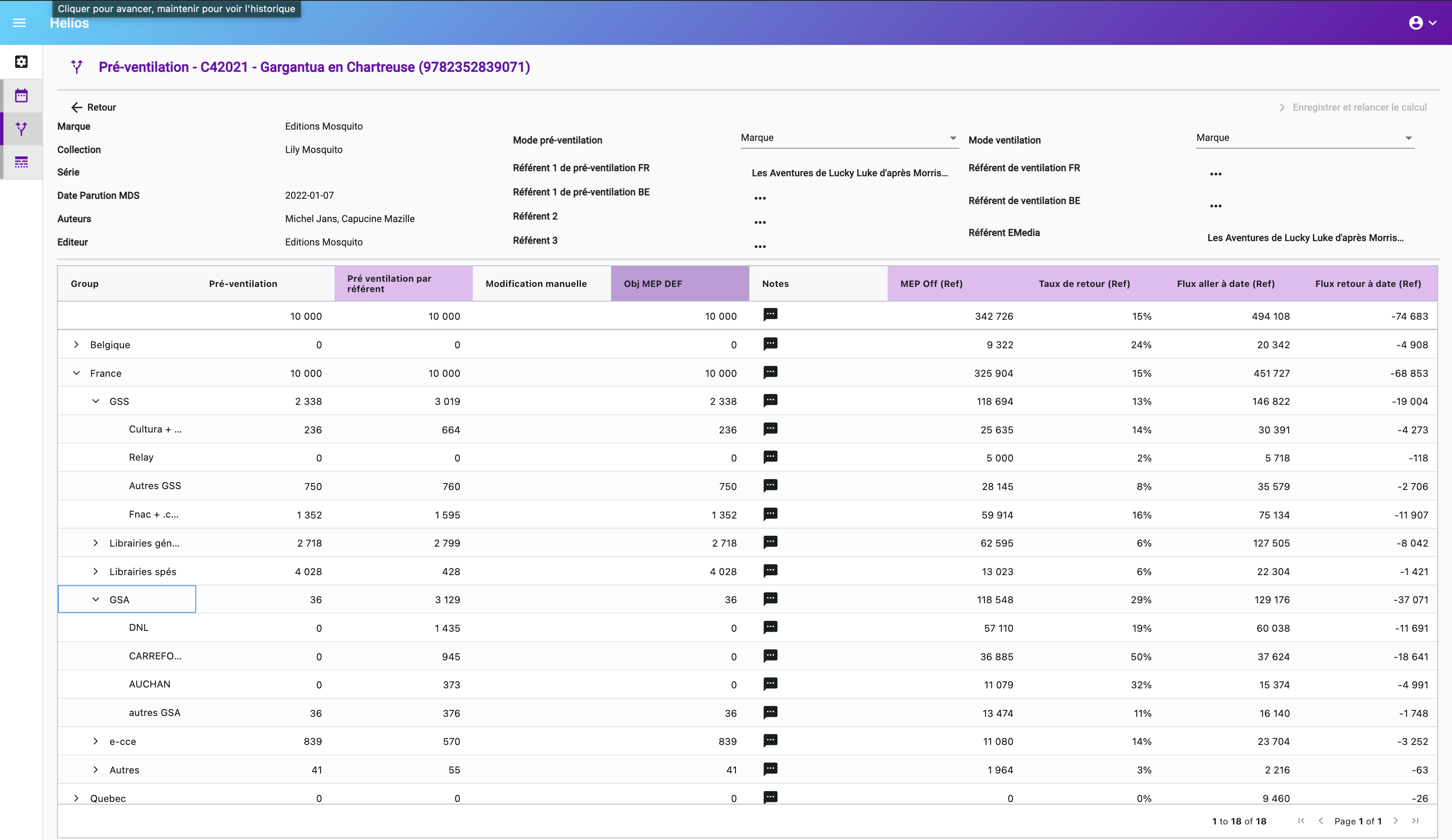Click Notes column header
Image resolution: width=1452 pixels, height=840 pixels.
[818, 283]
